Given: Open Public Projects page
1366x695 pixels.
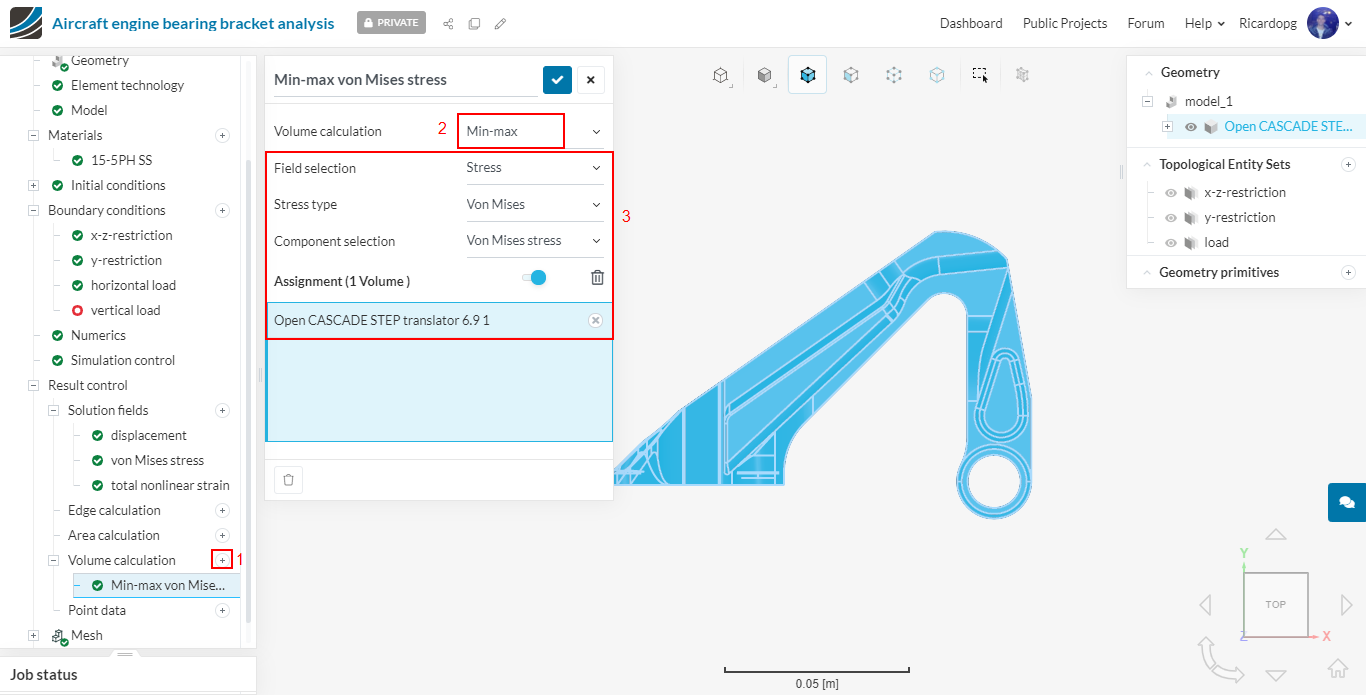Looking at the screenshot, I should click(x=1065, y=23).
